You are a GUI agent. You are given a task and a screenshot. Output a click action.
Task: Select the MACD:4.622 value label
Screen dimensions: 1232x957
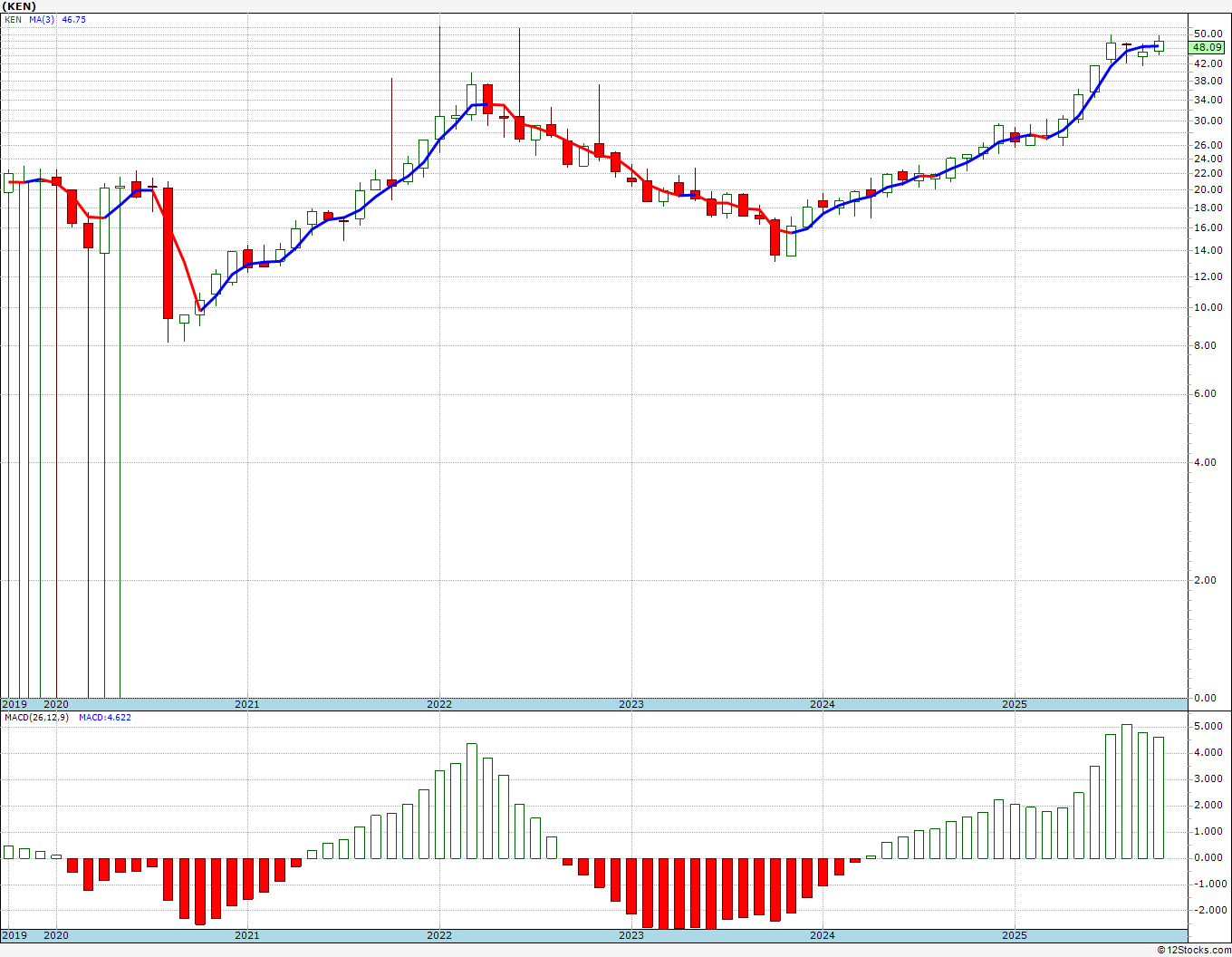[x=105, y=718]
